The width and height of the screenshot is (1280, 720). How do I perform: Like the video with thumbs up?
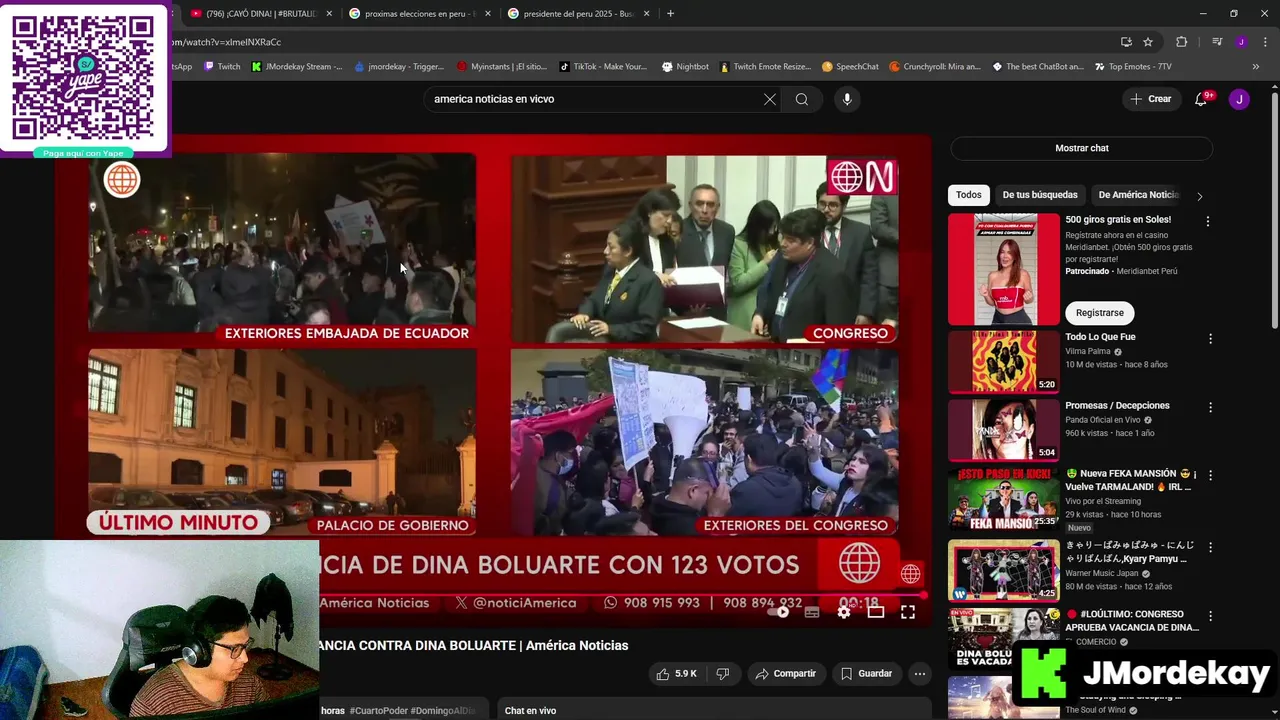coord(677,674)
